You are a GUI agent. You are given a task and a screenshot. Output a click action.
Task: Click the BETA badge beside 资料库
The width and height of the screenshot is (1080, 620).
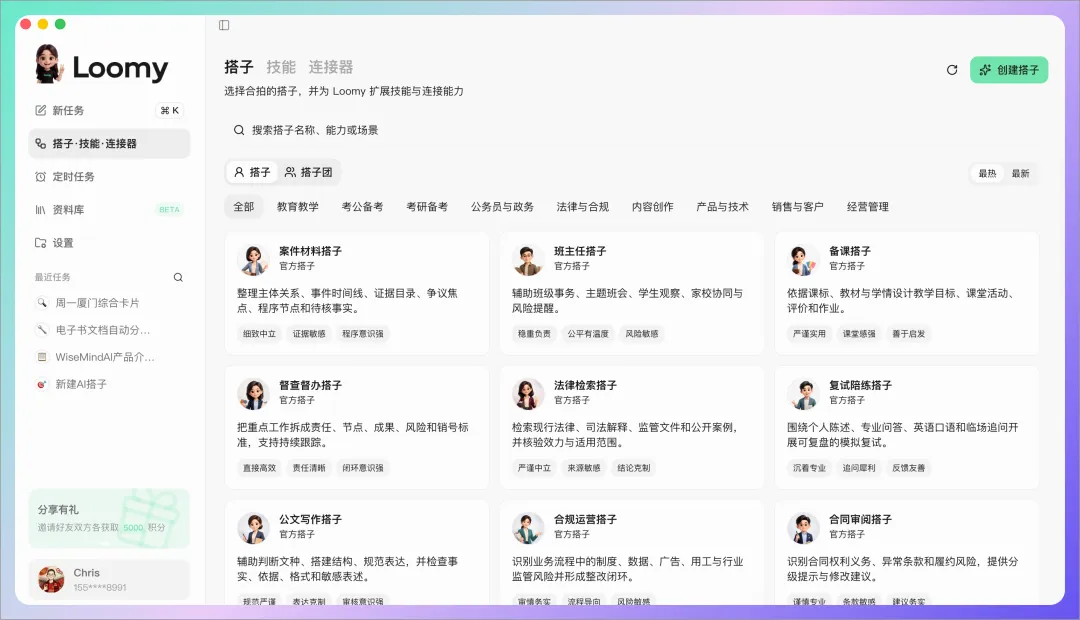tap(169, 209)
